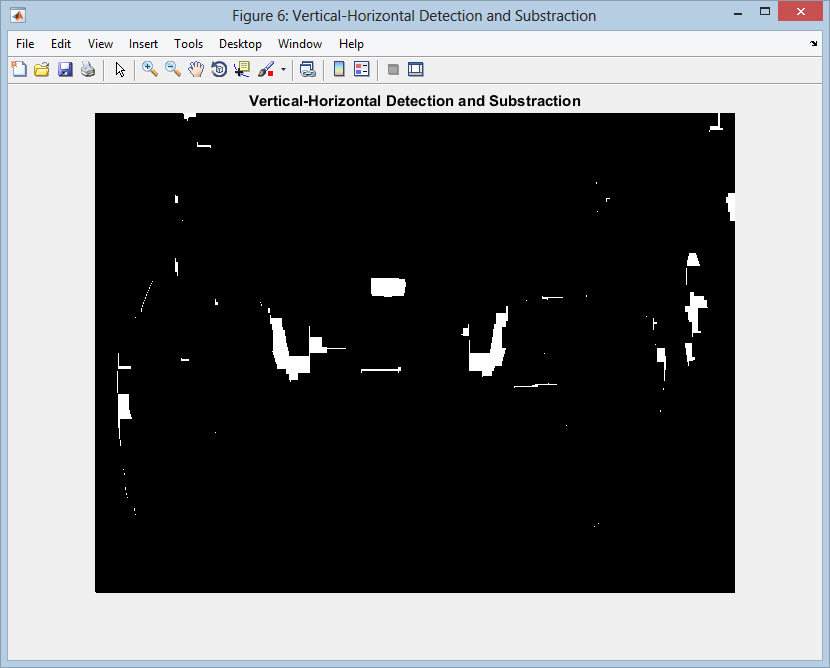This screenshot has width=830, height=668.
Task: Open the Edit menu
Action: [61, 44]
